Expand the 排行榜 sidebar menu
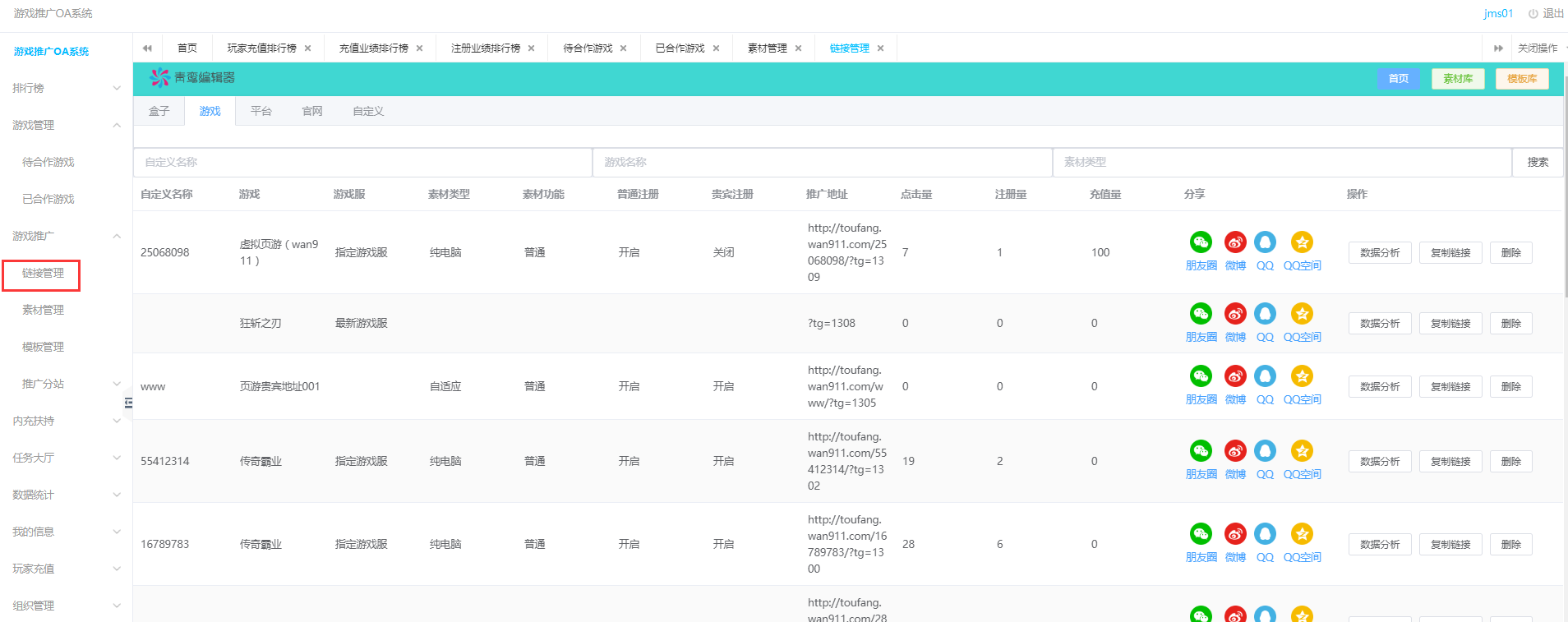This screenshot has width=1568, height=622. [66, 88]
